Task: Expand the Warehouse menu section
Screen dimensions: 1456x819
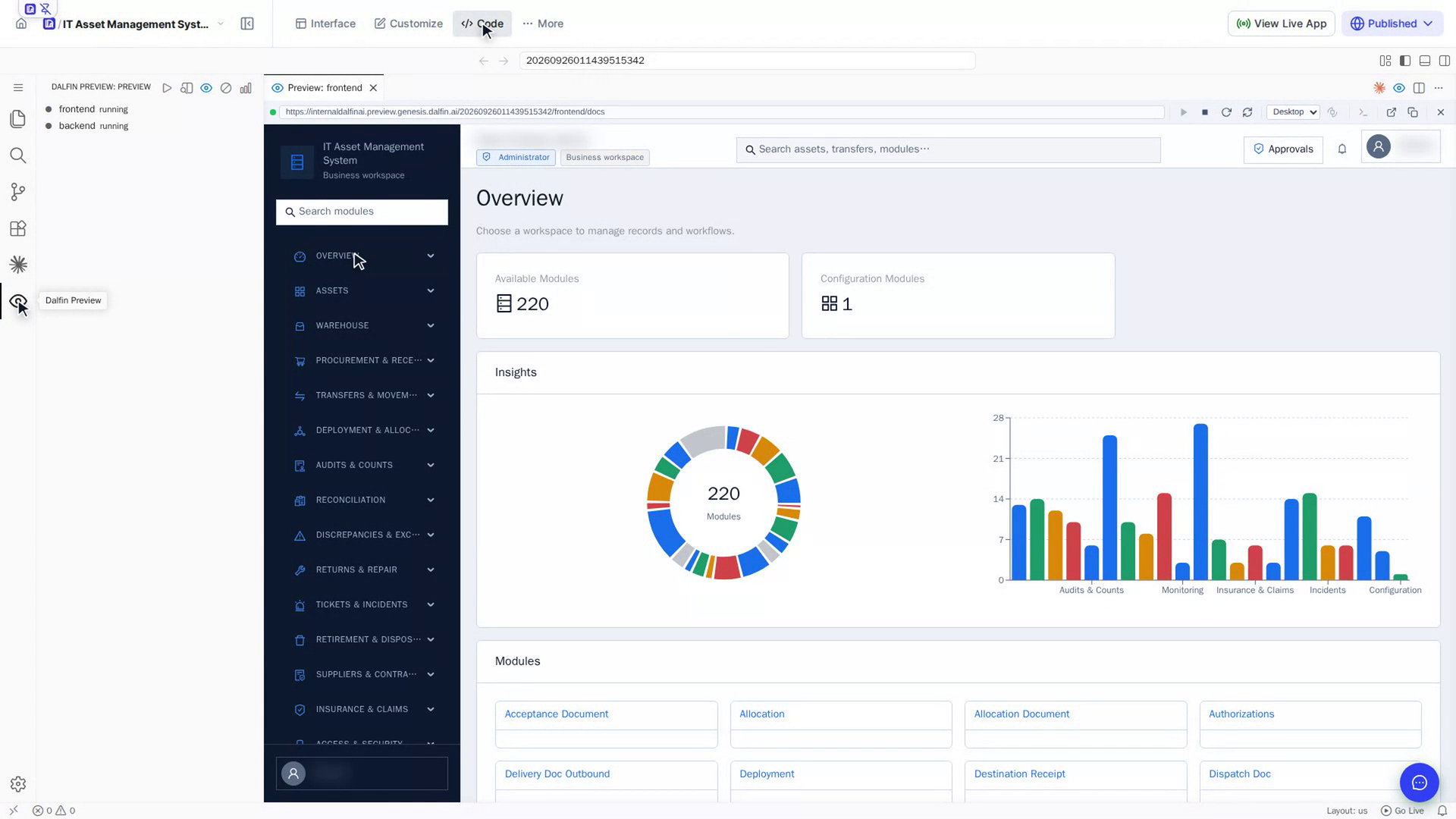Action: pos(364,326)
